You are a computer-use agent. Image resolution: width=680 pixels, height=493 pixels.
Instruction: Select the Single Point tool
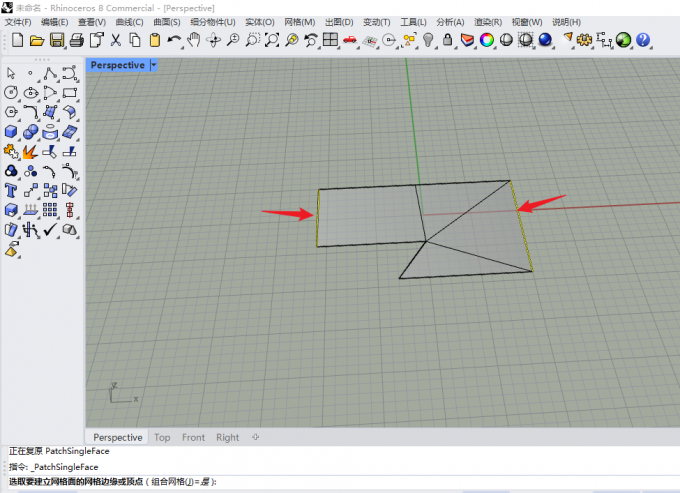[x=30, y=73]
